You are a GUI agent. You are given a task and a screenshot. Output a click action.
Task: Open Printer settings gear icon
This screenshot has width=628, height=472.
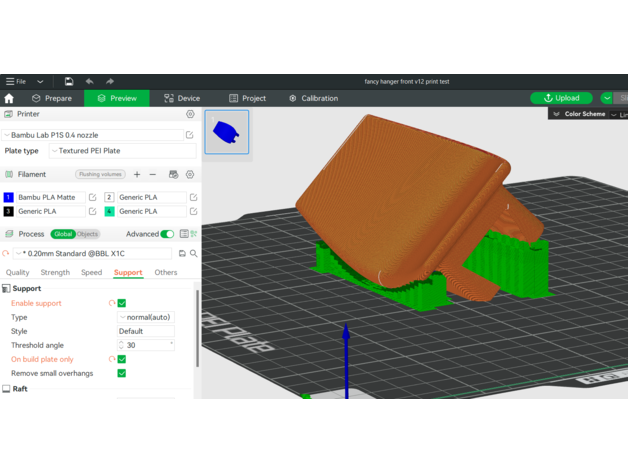click(x=190, y=114)
